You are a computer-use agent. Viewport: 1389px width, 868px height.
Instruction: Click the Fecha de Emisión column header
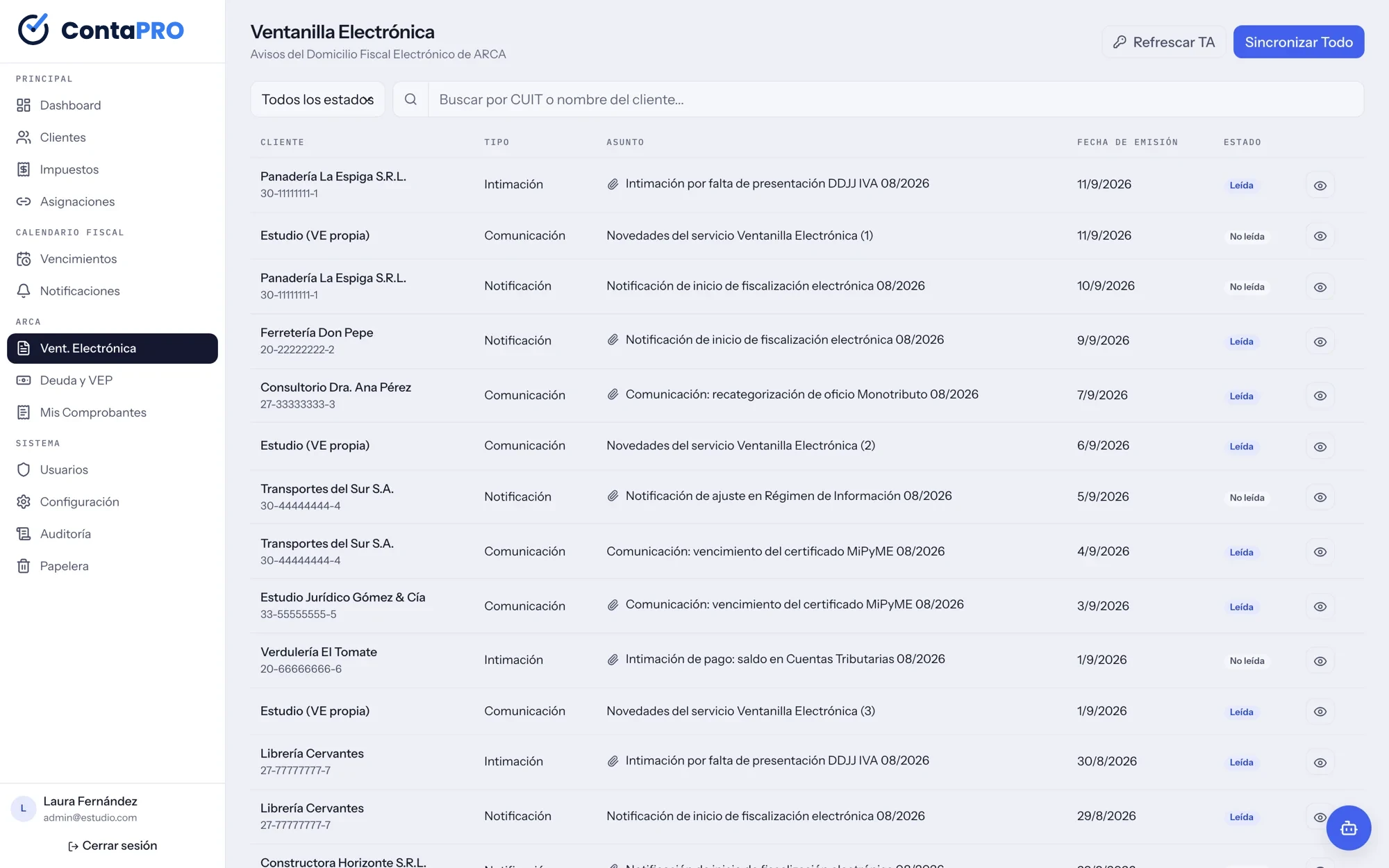point(1127,142)
